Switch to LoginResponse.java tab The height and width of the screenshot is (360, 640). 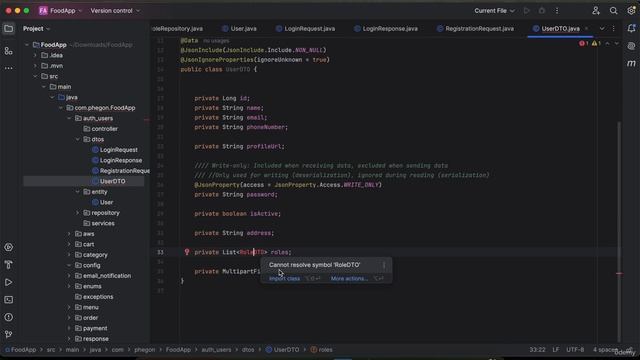point(386,29)
